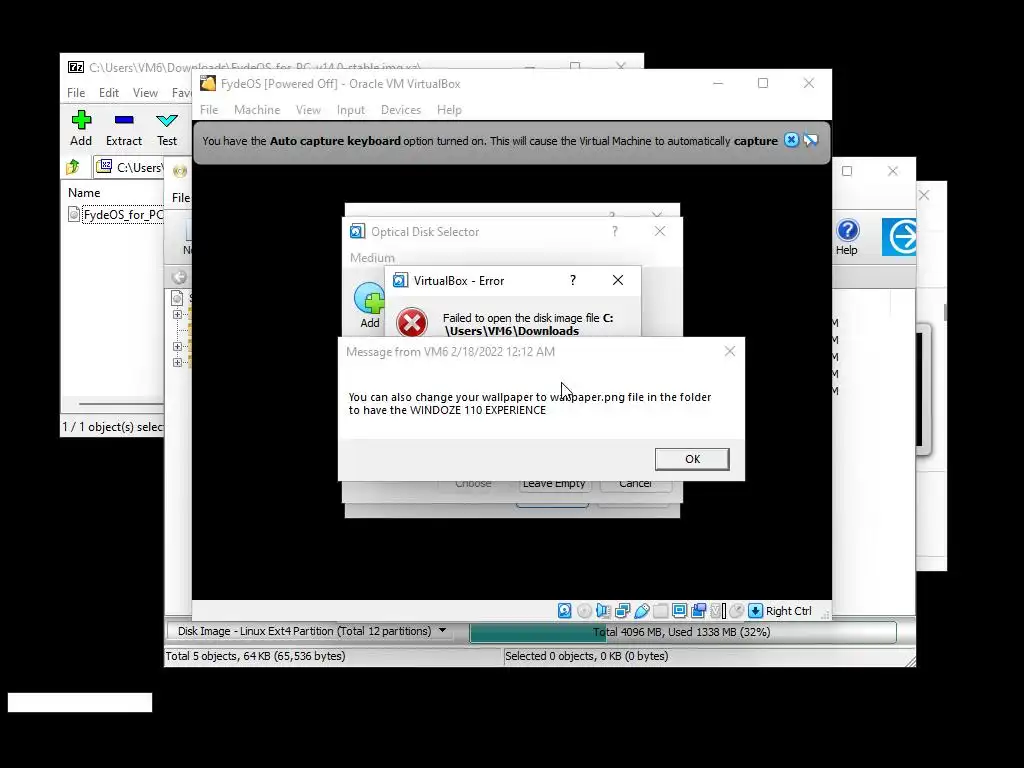Click the 'Selected 0 objects, 0 KB' status text
The width and height of the screenshot is (1024, 768).
pos(586,656)
